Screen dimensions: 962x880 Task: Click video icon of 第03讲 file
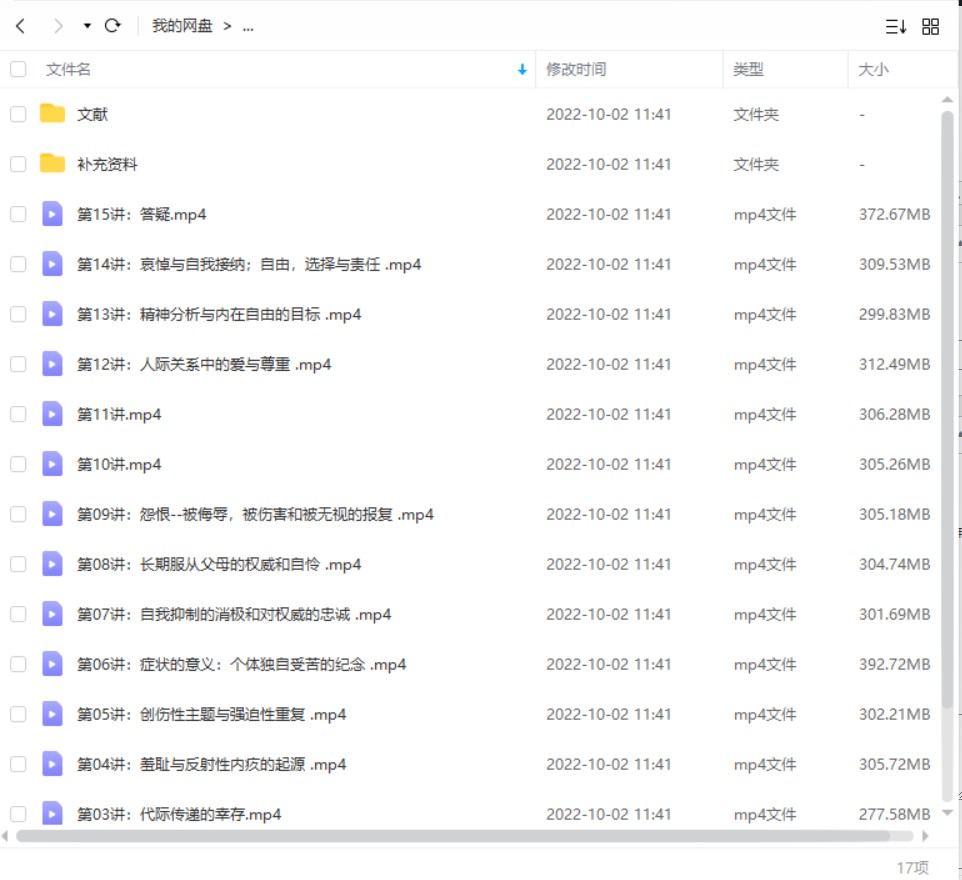point(52,813)
